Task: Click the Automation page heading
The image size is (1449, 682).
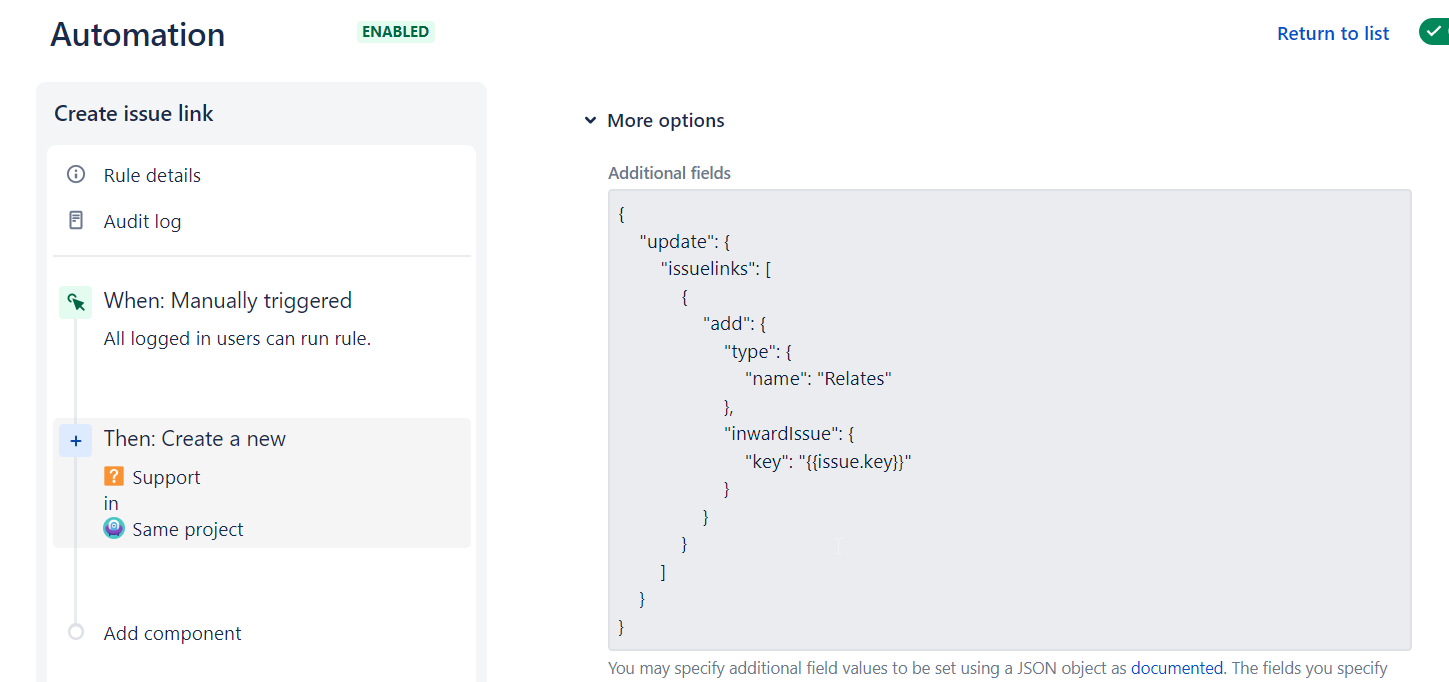Action: (x=137, y=34)
